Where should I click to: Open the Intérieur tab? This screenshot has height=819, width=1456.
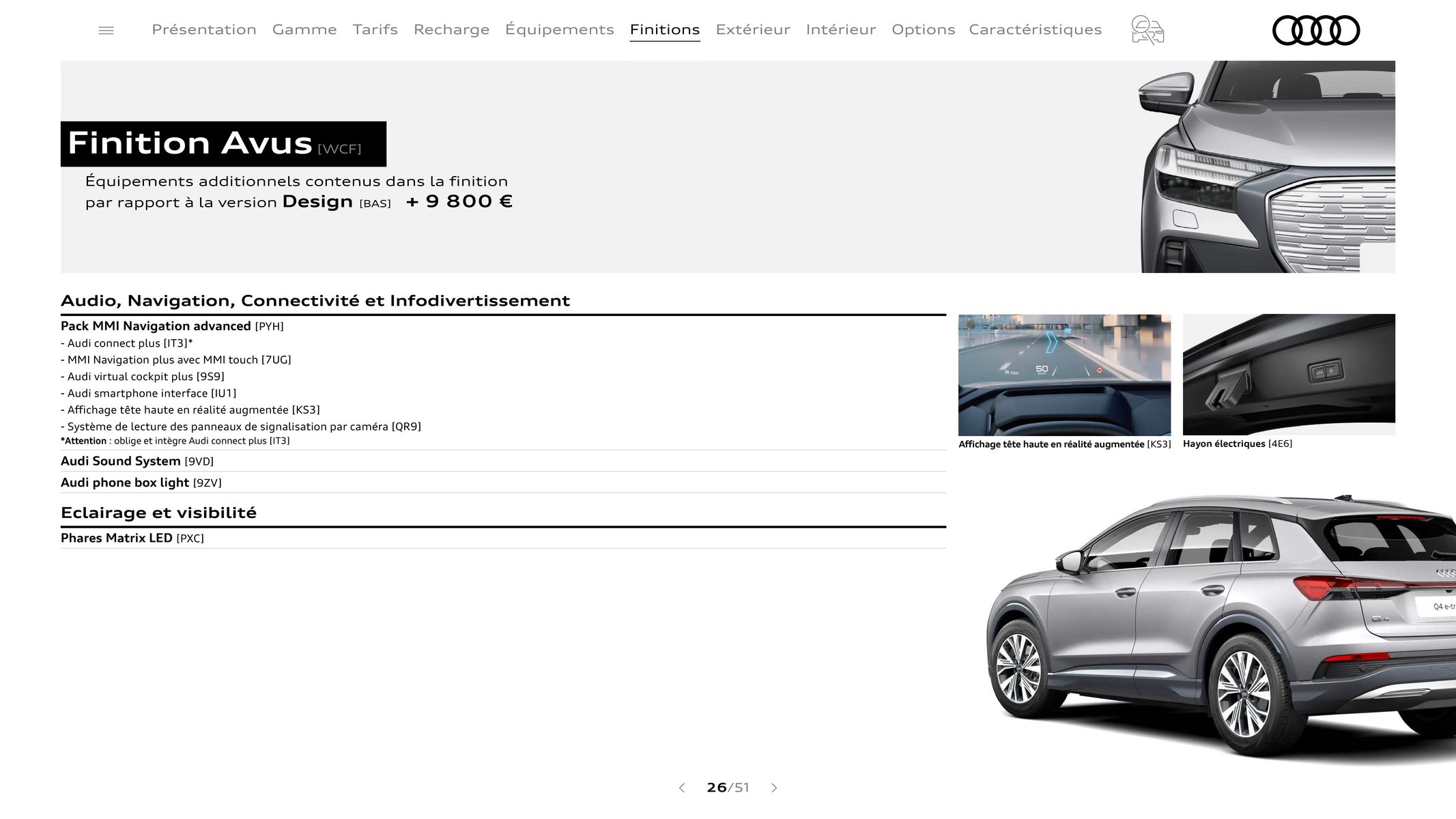(841, 29)
